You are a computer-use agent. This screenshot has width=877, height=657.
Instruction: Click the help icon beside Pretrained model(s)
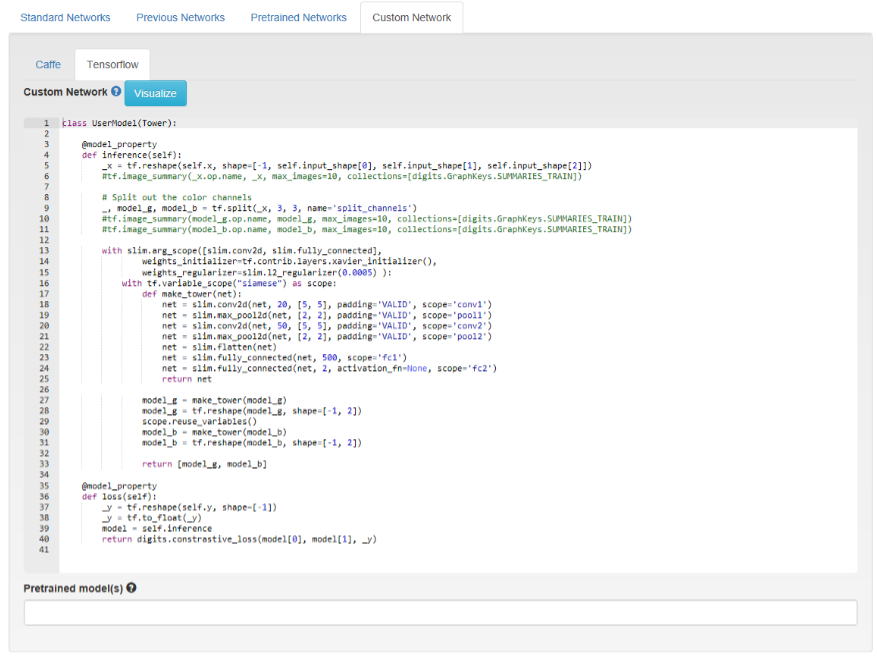(131, 588)
